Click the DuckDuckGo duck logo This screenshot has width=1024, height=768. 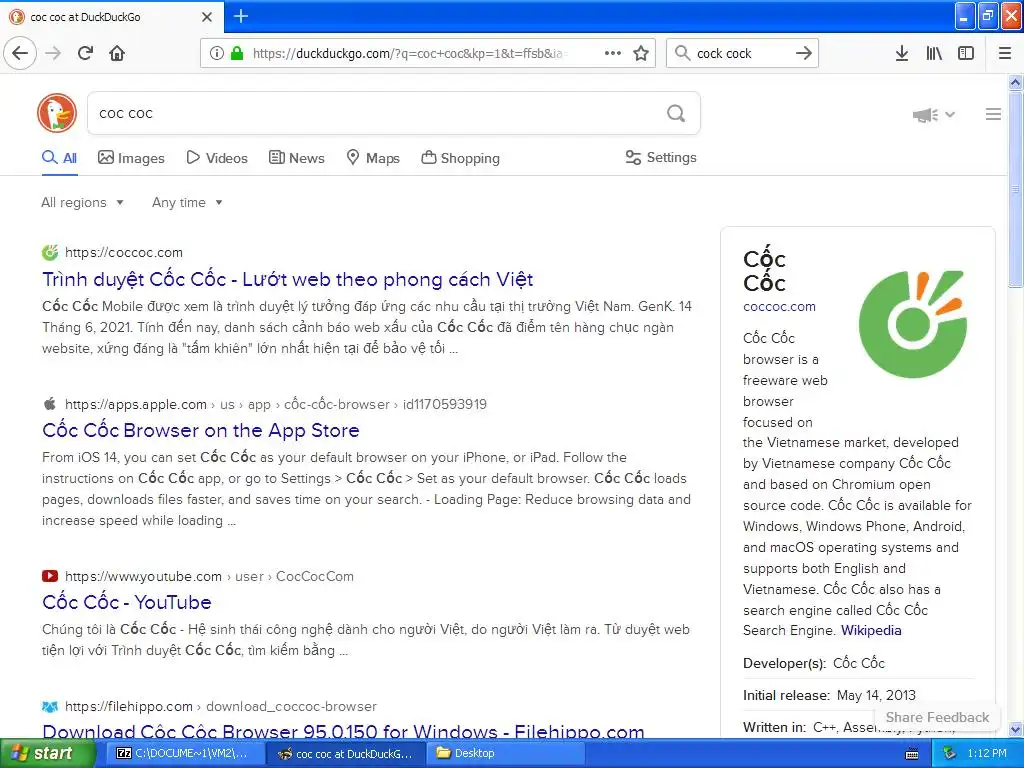tap(57, 113)
